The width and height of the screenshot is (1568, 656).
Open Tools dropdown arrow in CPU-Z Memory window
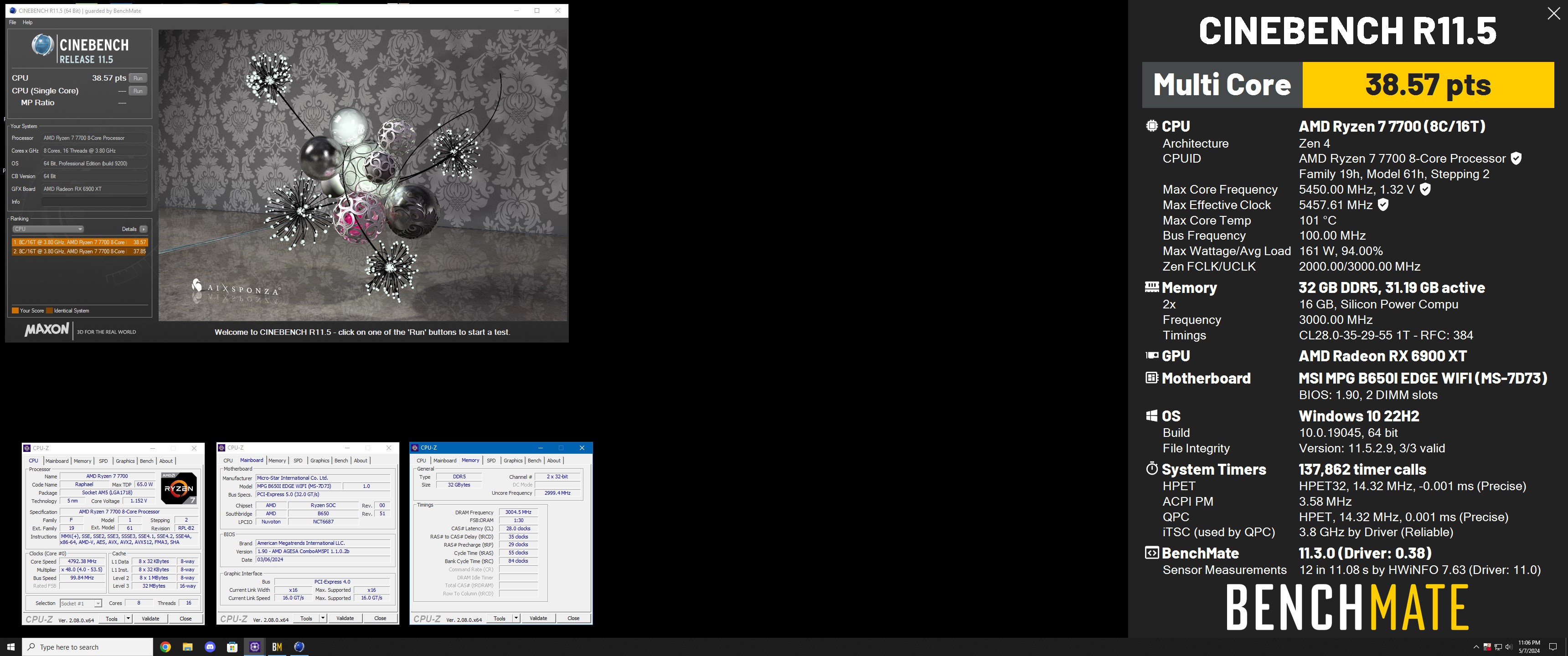coord(516,618)
